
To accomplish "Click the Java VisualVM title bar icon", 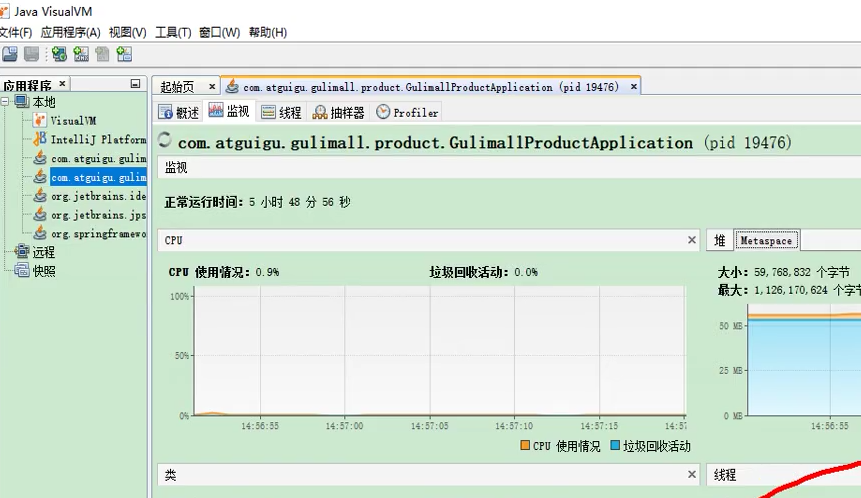I will coord(4,11).
